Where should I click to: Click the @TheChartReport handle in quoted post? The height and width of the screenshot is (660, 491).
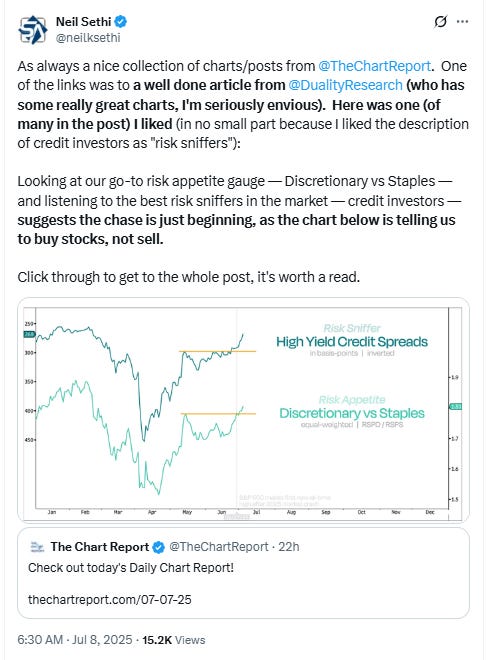pyautogui.click(x=219, y=547)
